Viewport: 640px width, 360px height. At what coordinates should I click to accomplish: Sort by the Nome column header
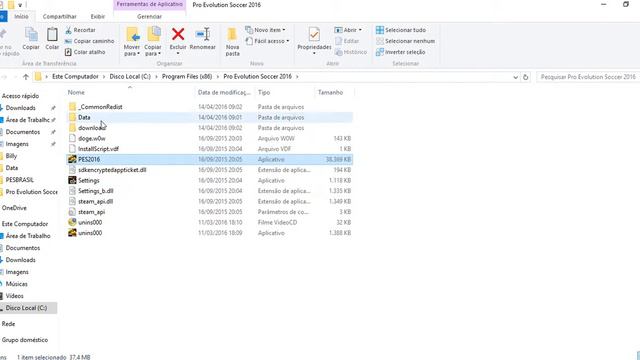tap(76, 93)
